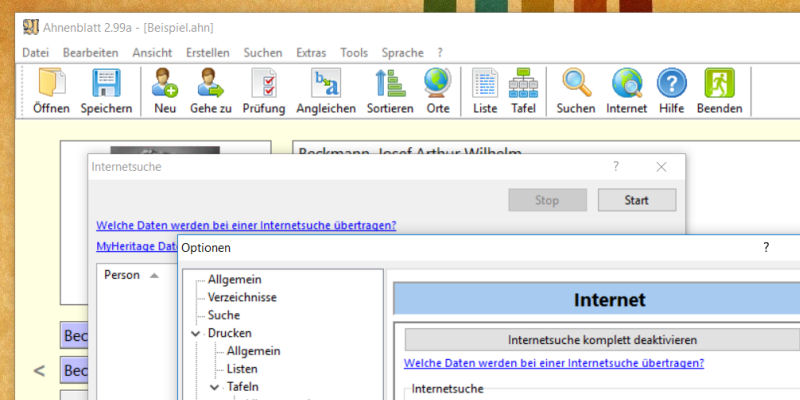Run the Prüfung check icon
Image resolution: width=800 pixels, height=400 pixels.
[x=264, y=91]
